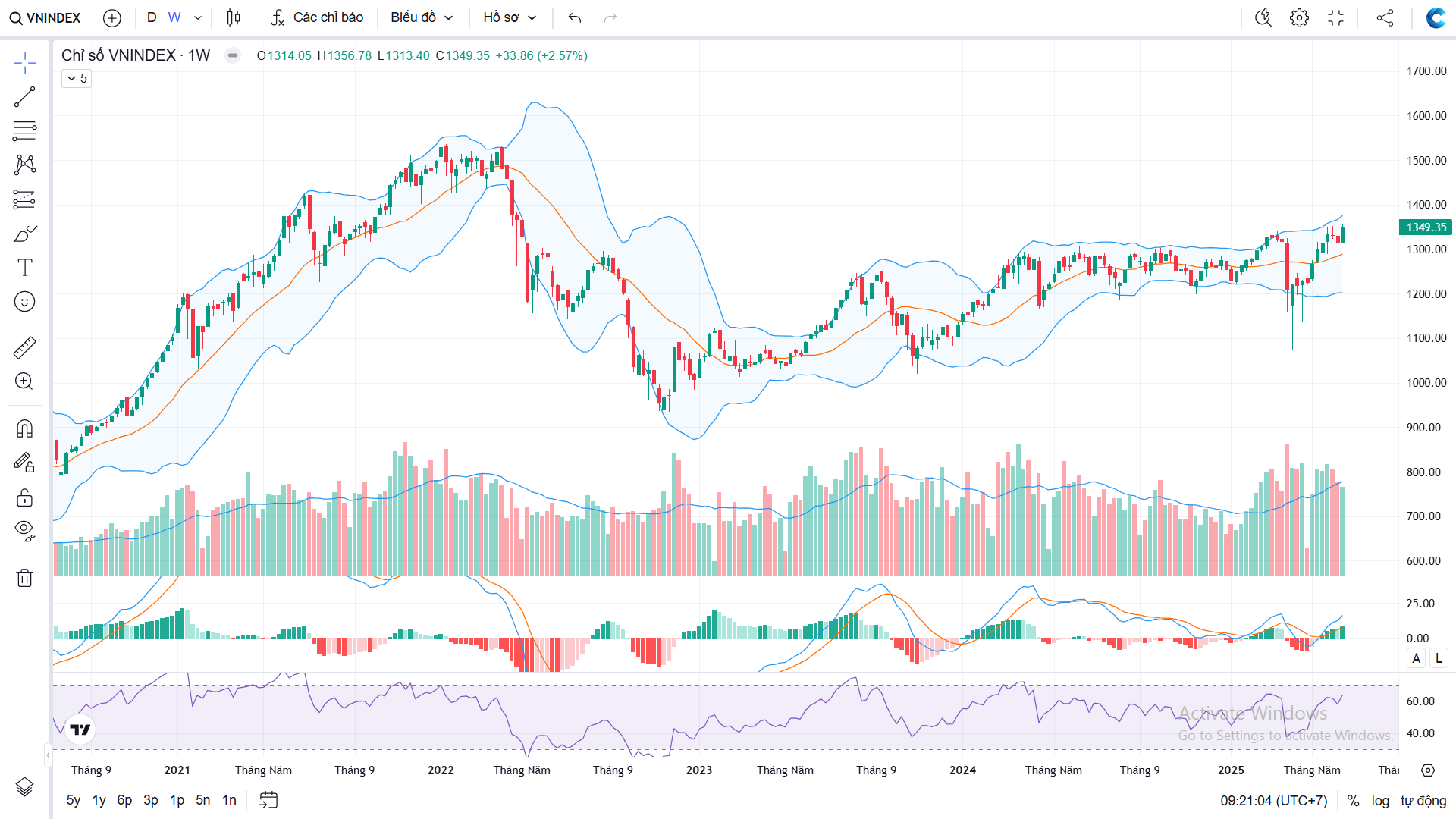Screen dimensions: 1456x819
Task: Open chart settings gear icon
Action: click(1299, 17)
